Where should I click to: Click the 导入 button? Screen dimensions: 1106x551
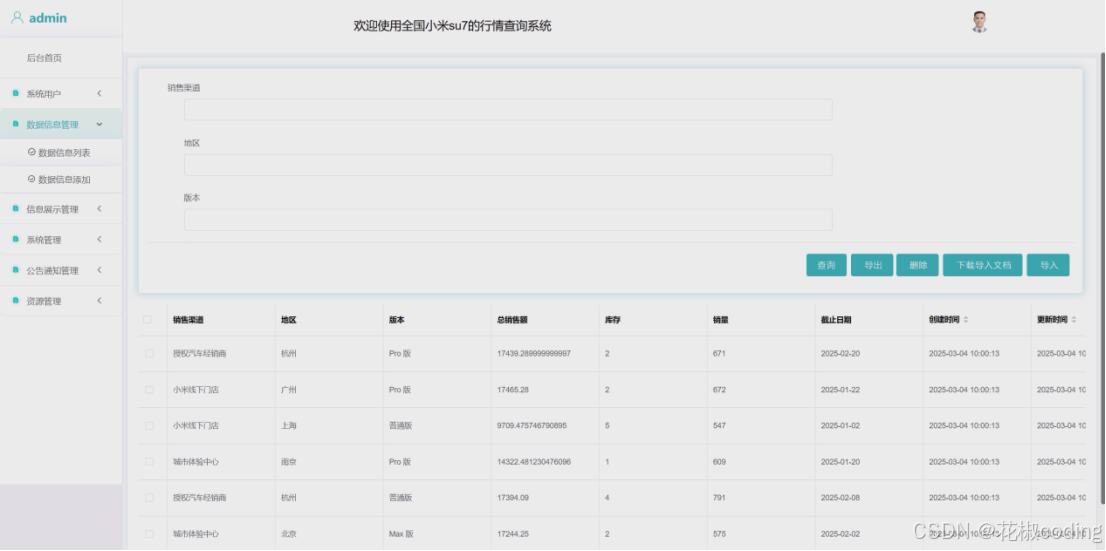pos(1048,265)
